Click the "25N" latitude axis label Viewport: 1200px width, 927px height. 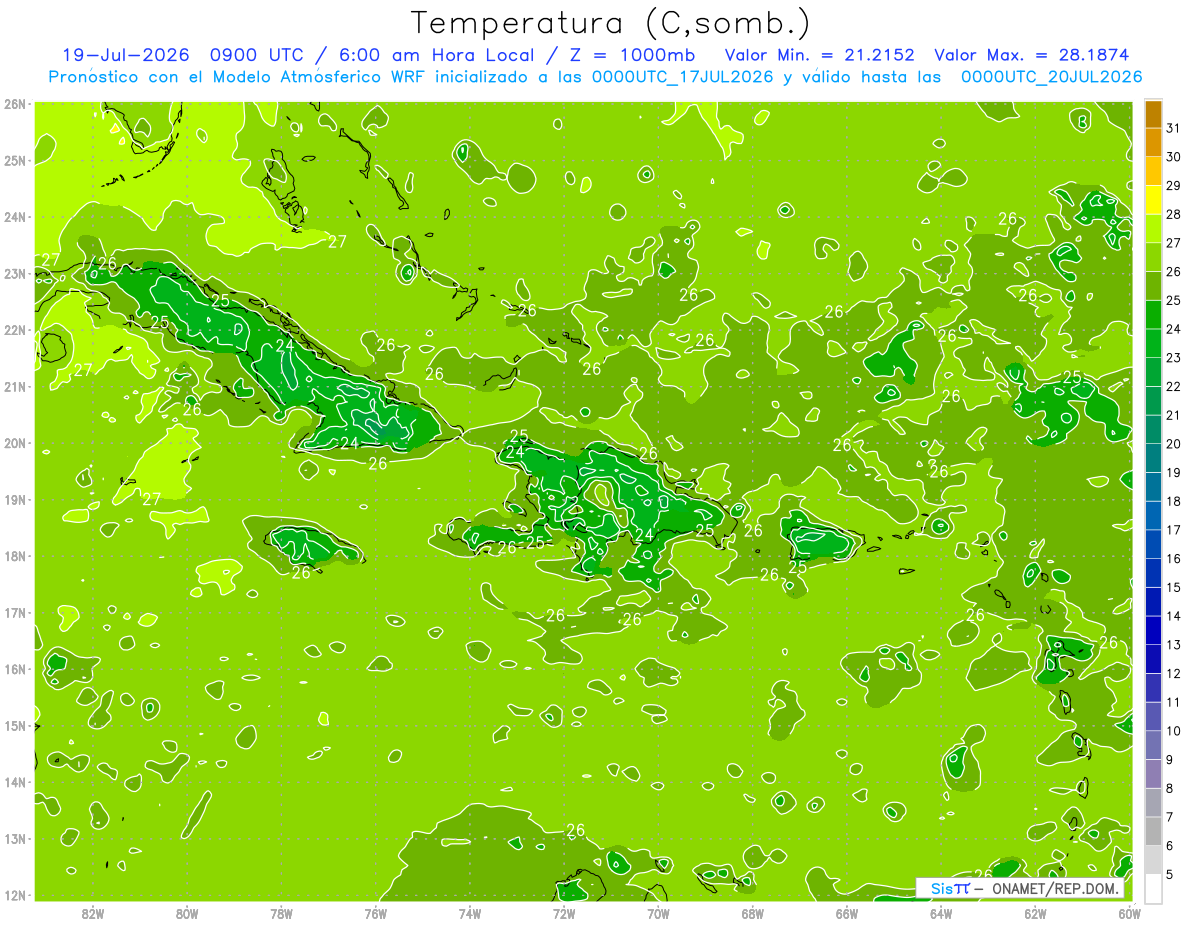tap(14, 161)
